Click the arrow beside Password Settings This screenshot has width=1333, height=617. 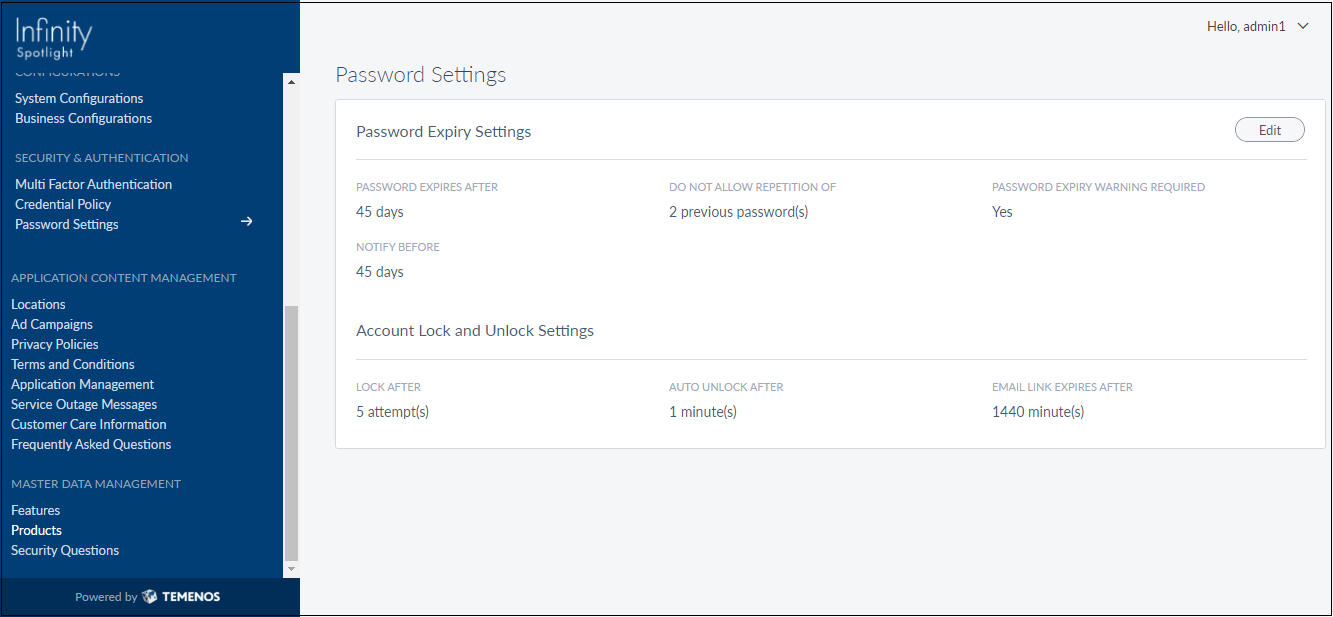247,222
